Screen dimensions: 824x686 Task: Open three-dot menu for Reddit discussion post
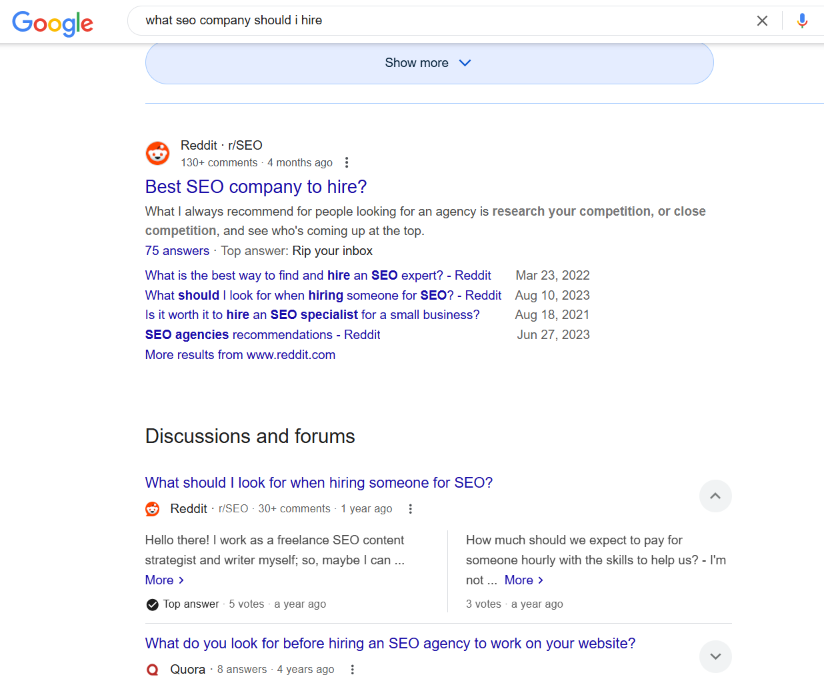410,509
